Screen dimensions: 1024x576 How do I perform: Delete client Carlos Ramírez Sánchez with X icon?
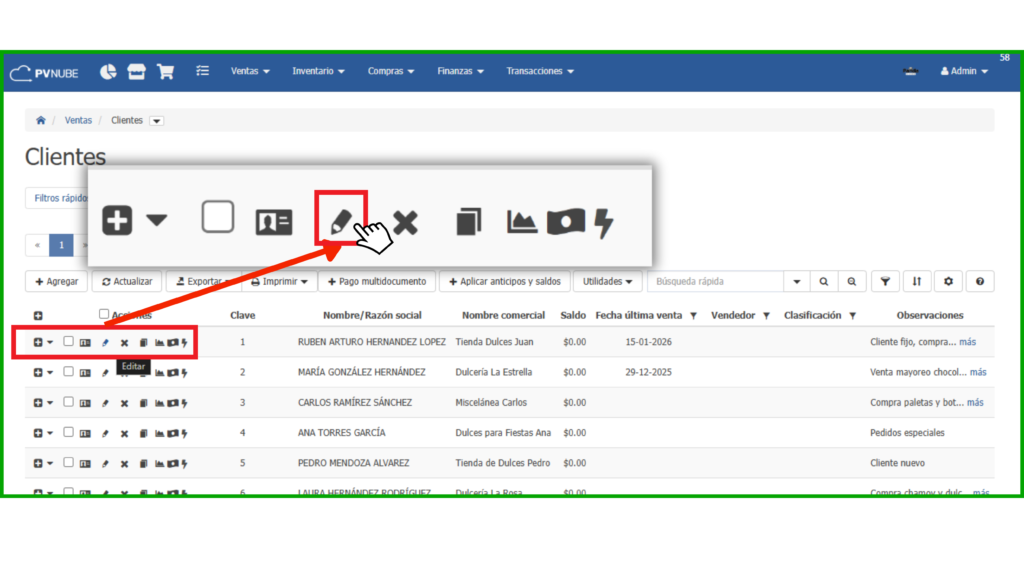(124, 403)
